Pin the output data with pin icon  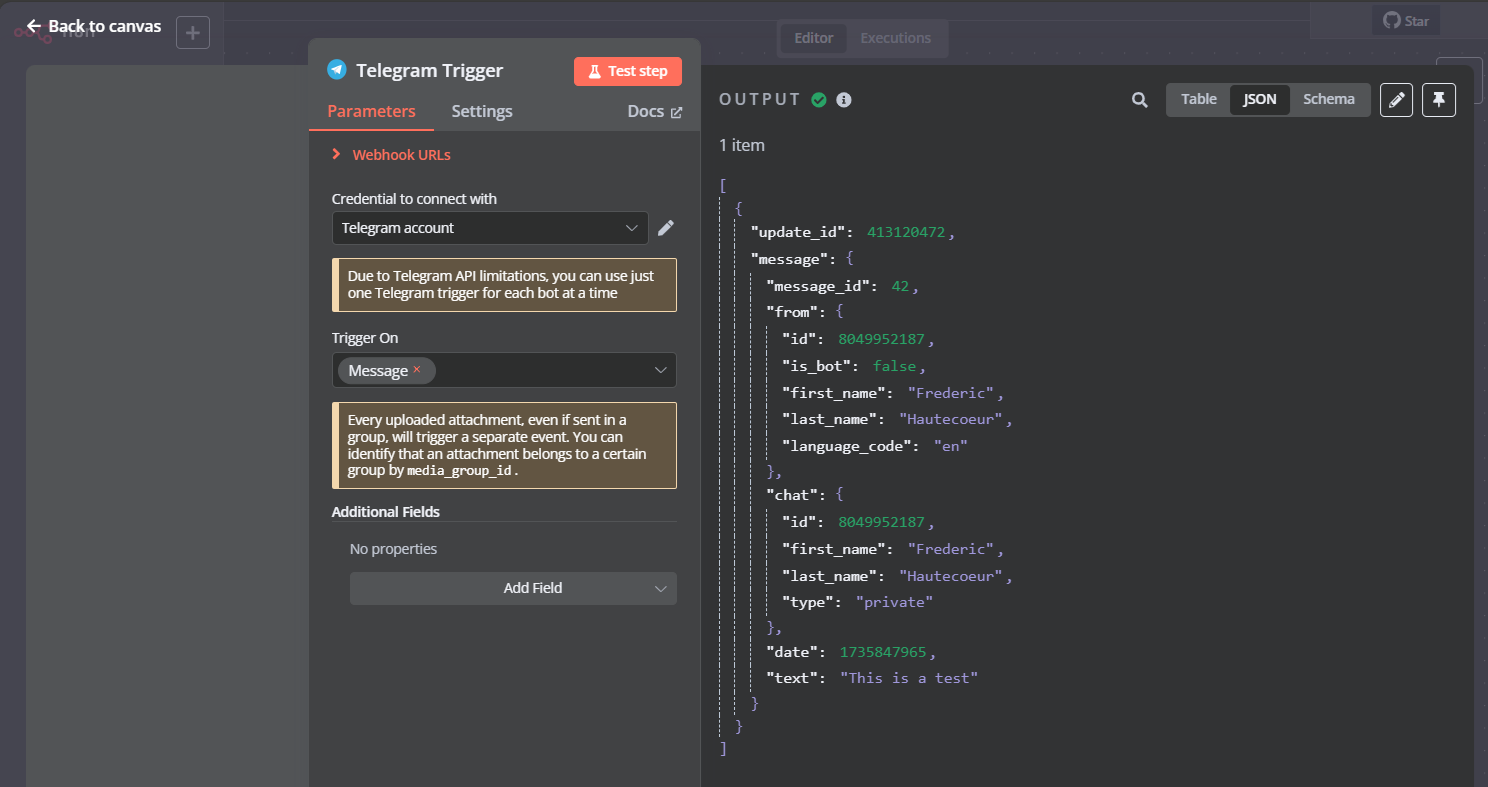click(x=1439, y=100)
